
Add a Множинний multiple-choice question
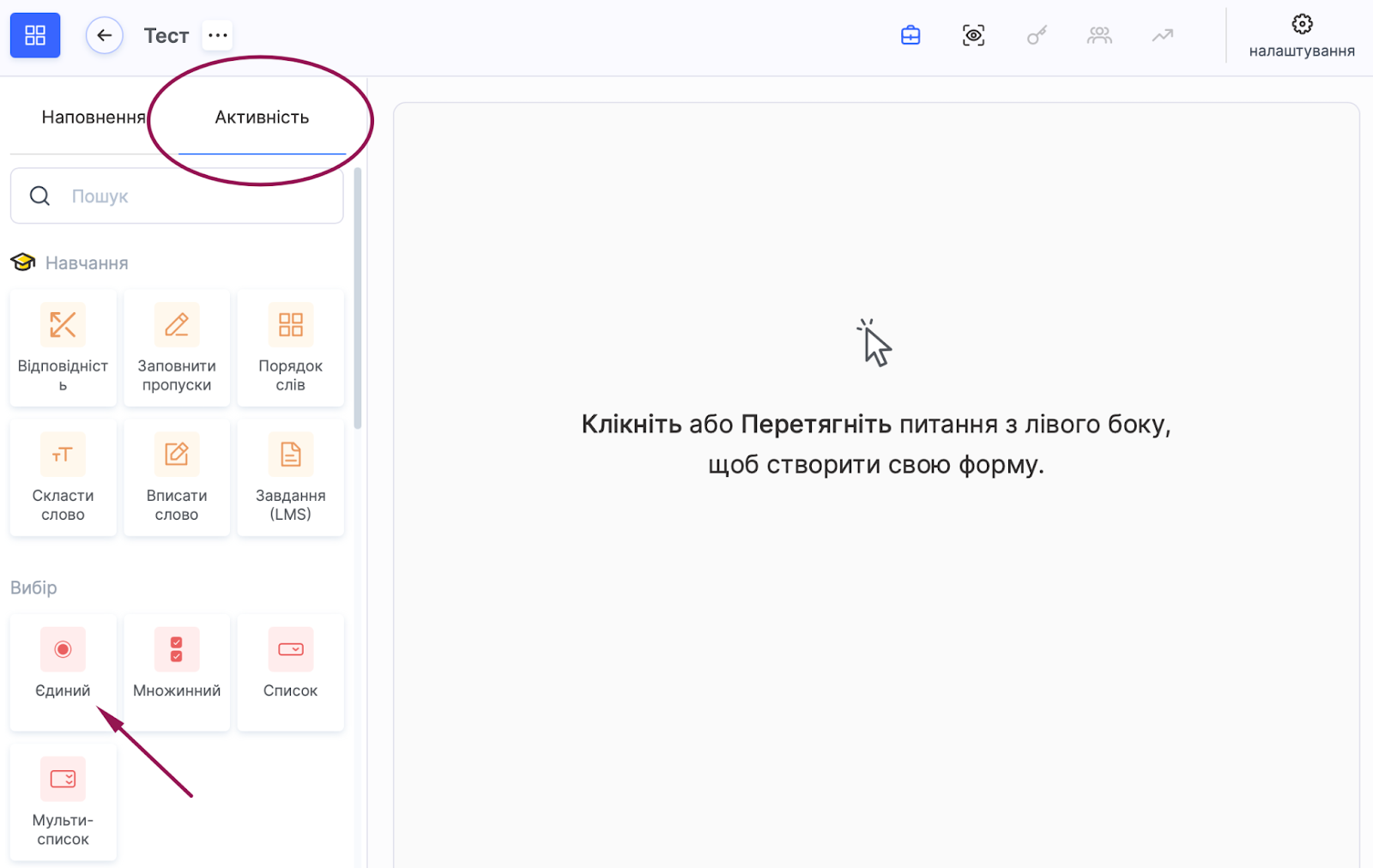pos(177,671)
